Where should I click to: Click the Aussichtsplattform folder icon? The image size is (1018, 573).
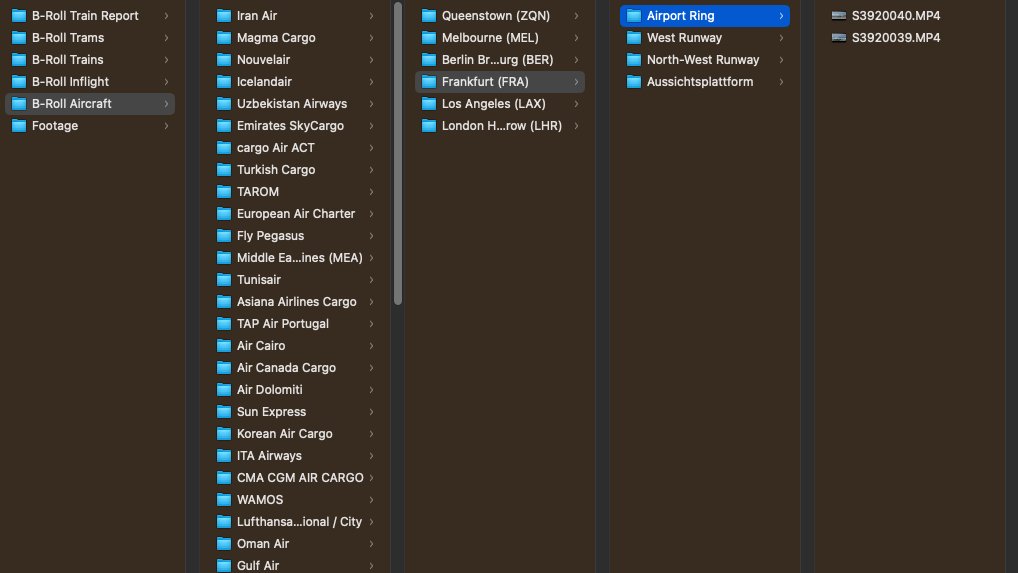pyautogui.click(x=634, y=82)
